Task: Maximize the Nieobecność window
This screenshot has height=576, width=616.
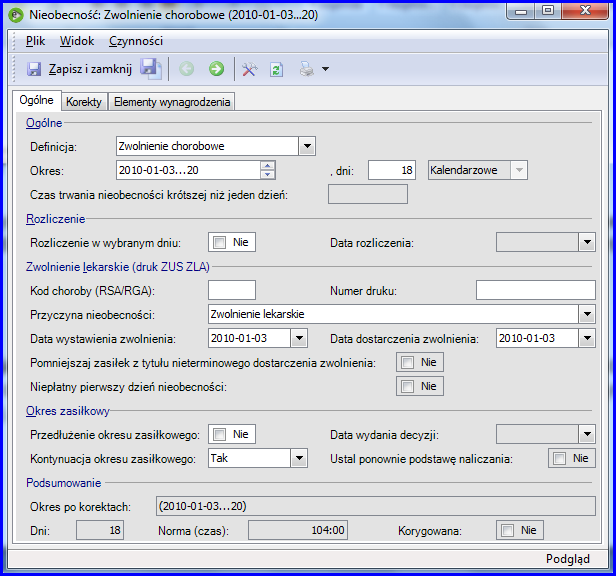Action: tap(548, 11)
